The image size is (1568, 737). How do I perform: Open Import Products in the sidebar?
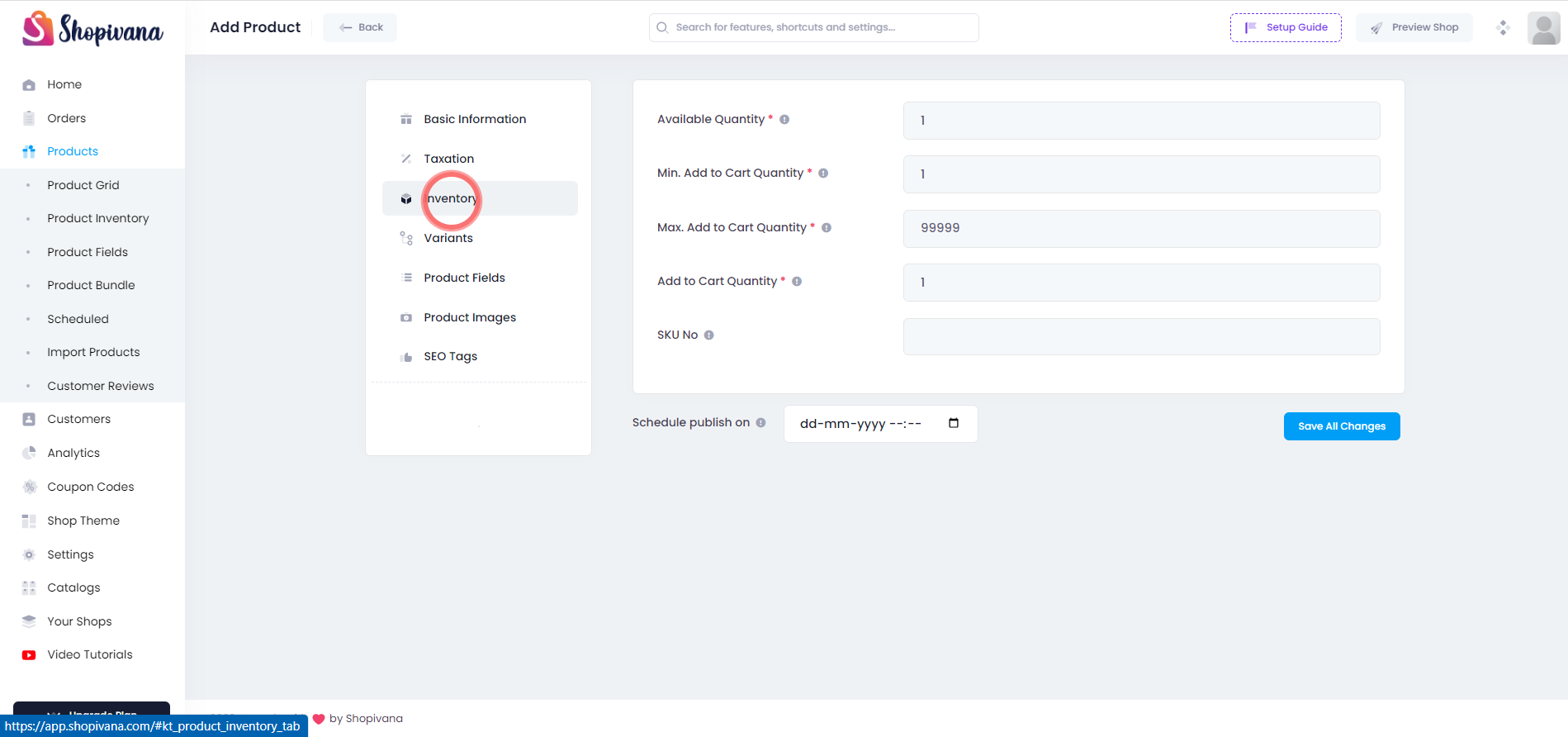[93, 352]
